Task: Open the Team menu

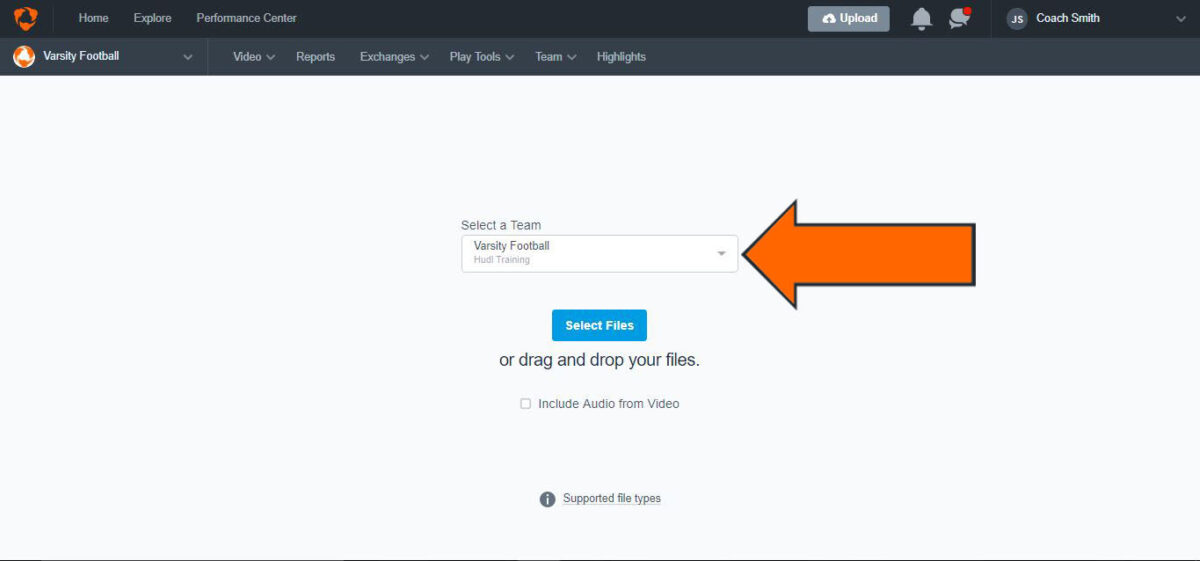Action: tap(556, 57)
